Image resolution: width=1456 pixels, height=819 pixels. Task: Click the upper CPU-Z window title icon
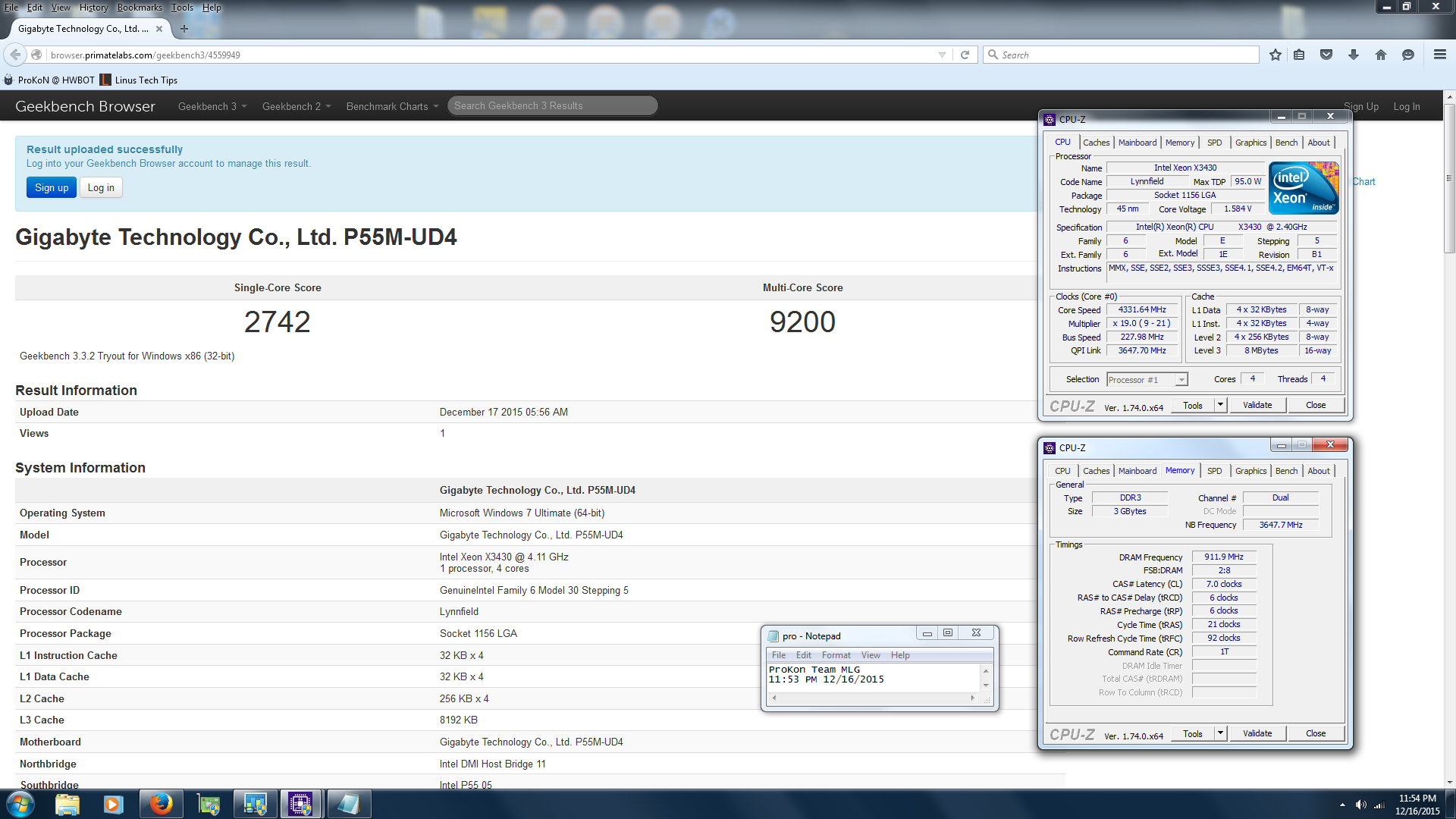point(1050,119)
